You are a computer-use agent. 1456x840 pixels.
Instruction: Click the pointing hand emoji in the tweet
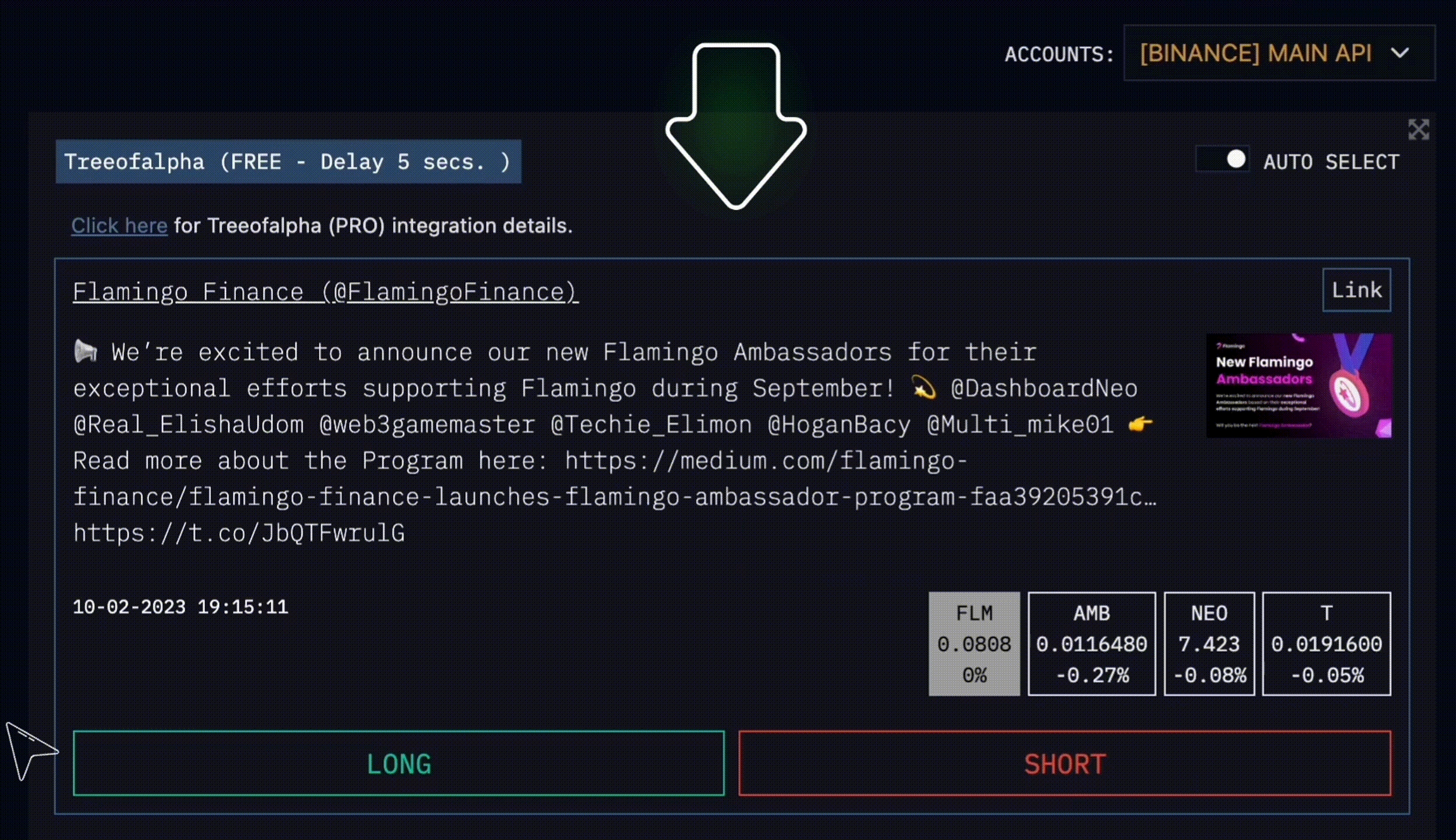(1141, 424)
